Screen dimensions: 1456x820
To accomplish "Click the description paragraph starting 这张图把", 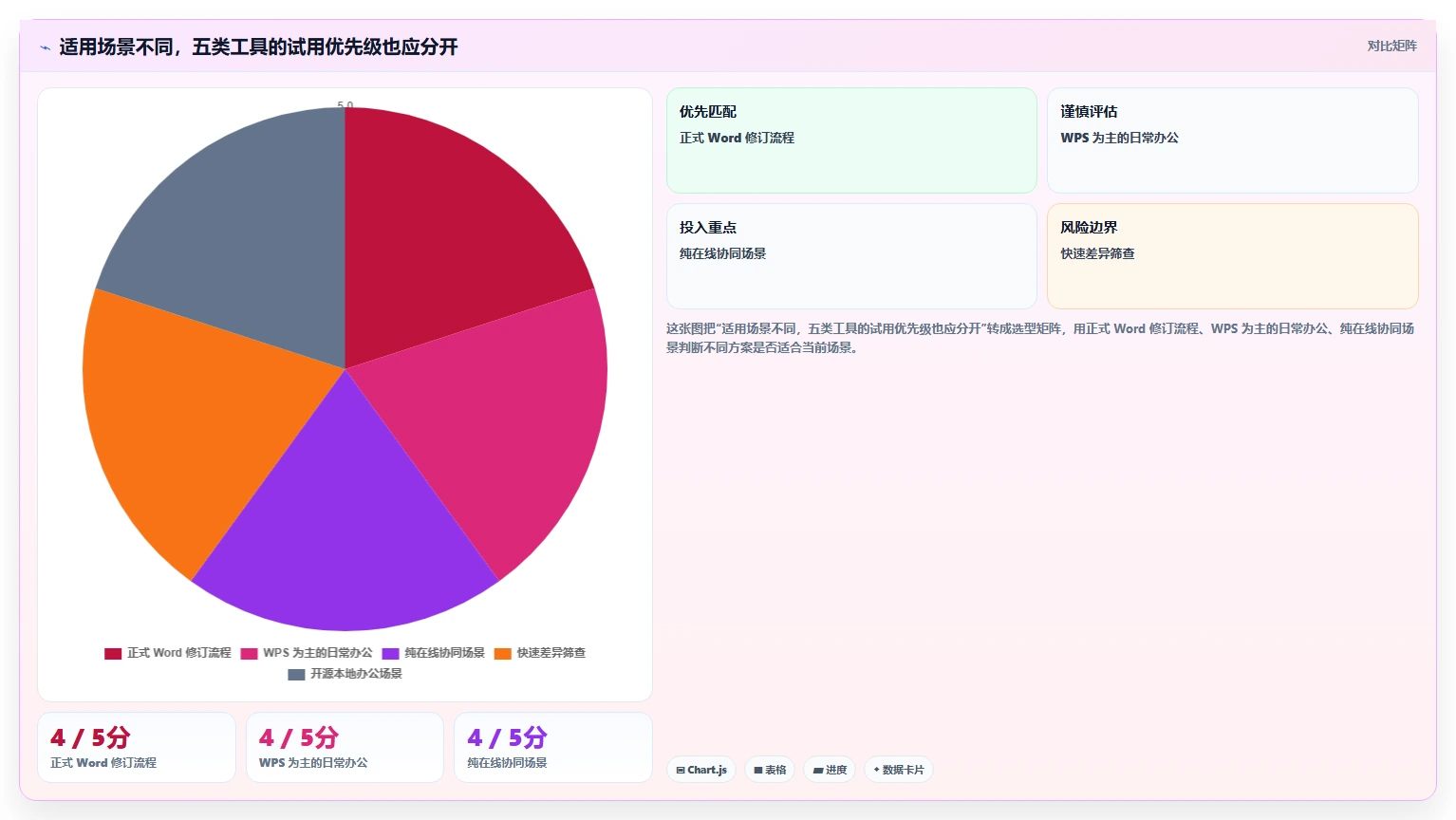I will click(x=1040, y=338).
